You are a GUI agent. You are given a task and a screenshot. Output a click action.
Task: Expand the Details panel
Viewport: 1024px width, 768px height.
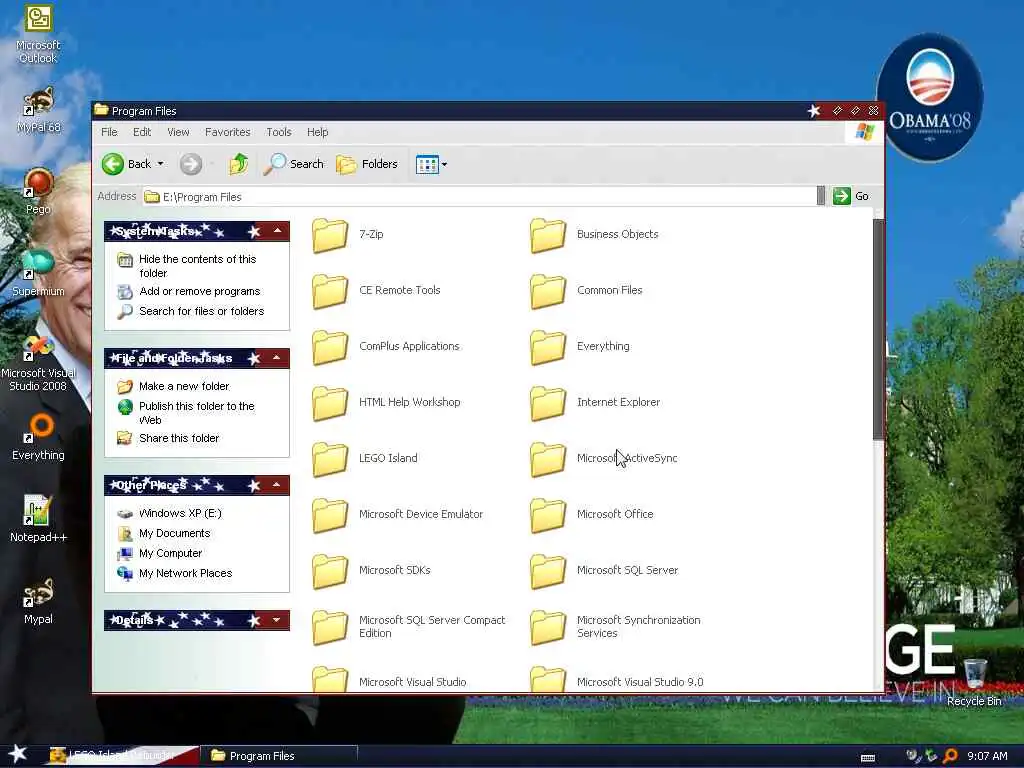(x=277, y=620)
